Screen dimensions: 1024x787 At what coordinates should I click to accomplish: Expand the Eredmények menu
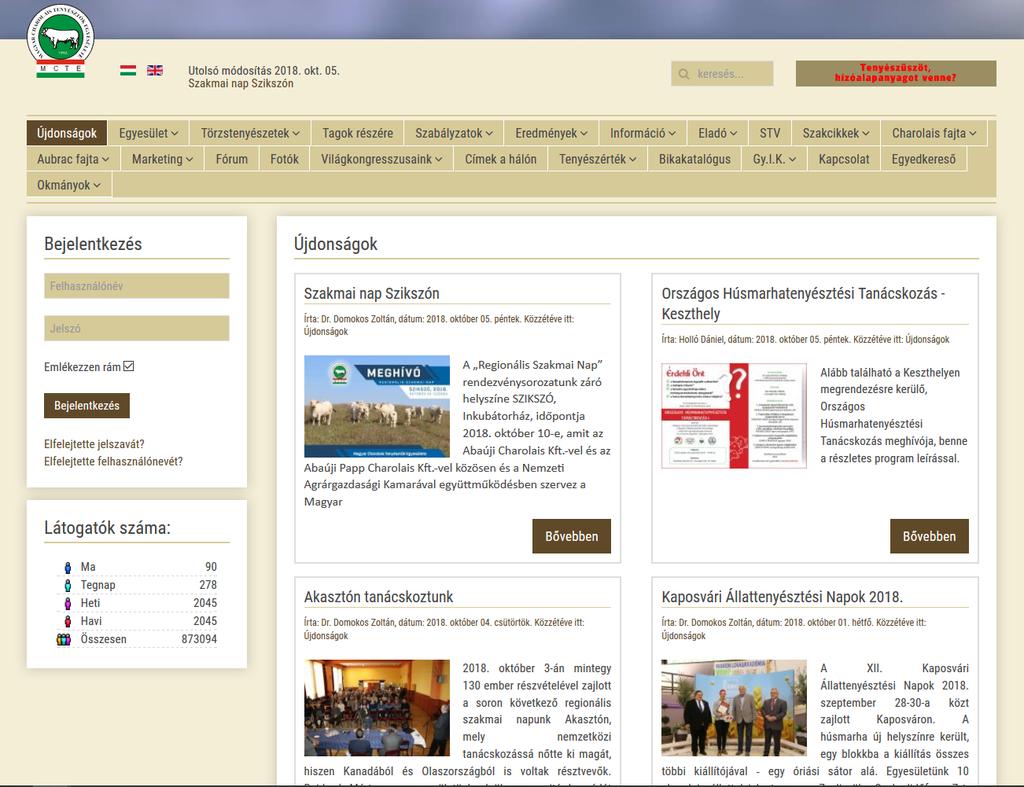pyautogui.click(x=551, y=133)
